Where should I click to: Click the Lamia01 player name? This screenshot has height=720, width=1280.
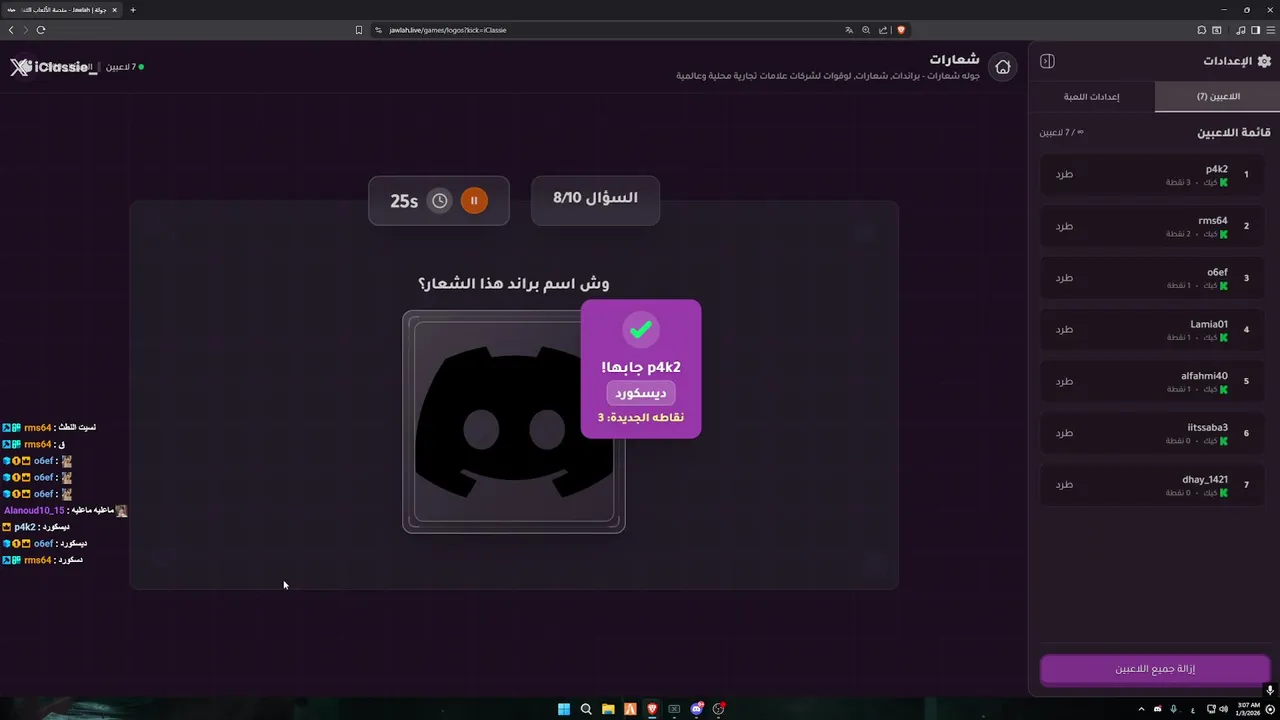coord(1209,324)
